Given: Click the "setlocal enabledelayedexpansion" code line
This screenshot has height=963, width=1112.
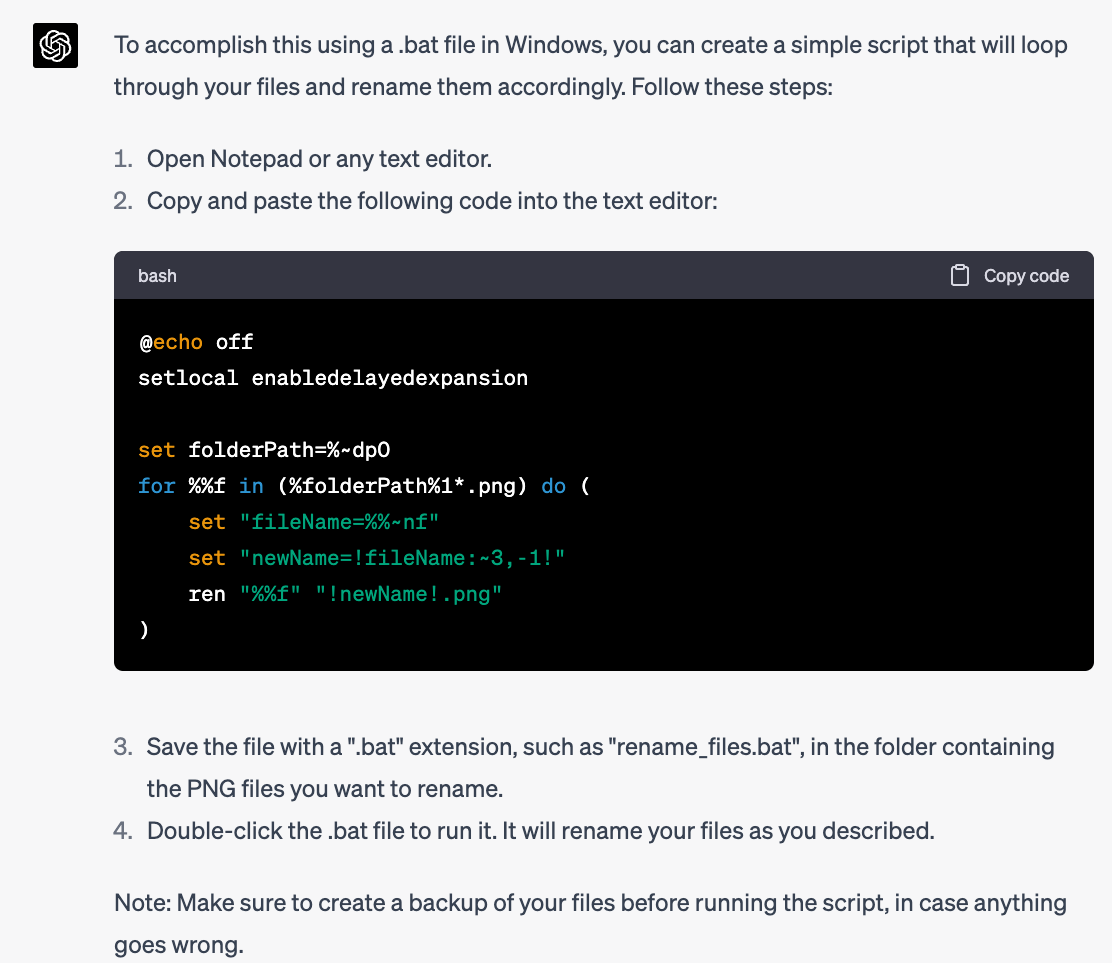Looking at the screenshot, I should (333, 378).
